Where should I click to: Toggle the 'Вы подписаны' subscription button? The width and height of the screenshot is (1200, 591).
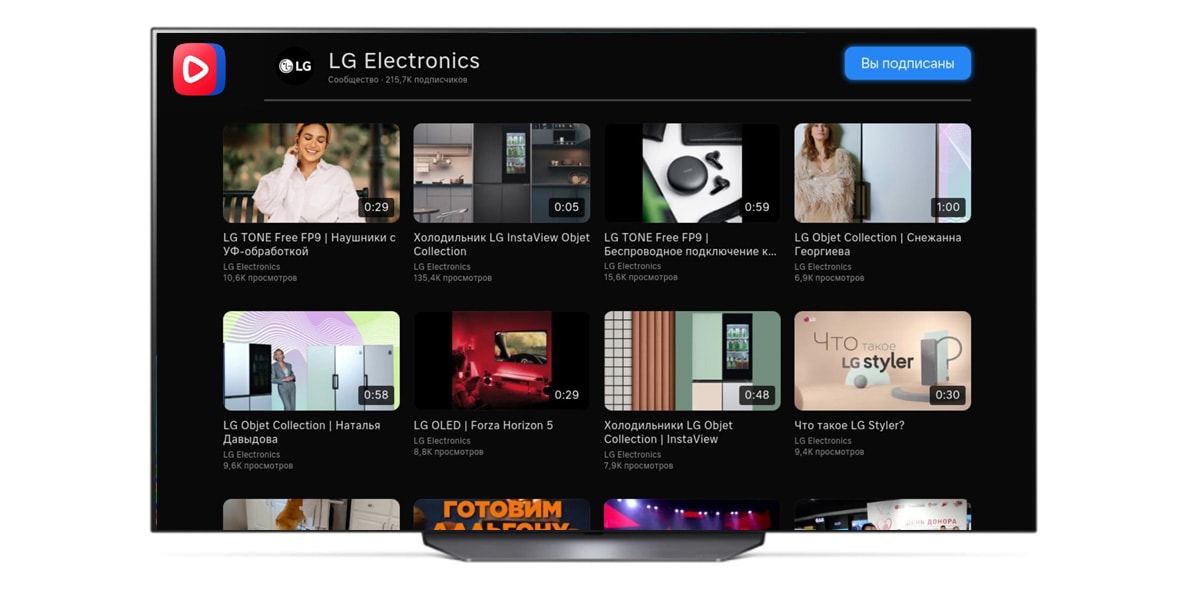point(907,63)
